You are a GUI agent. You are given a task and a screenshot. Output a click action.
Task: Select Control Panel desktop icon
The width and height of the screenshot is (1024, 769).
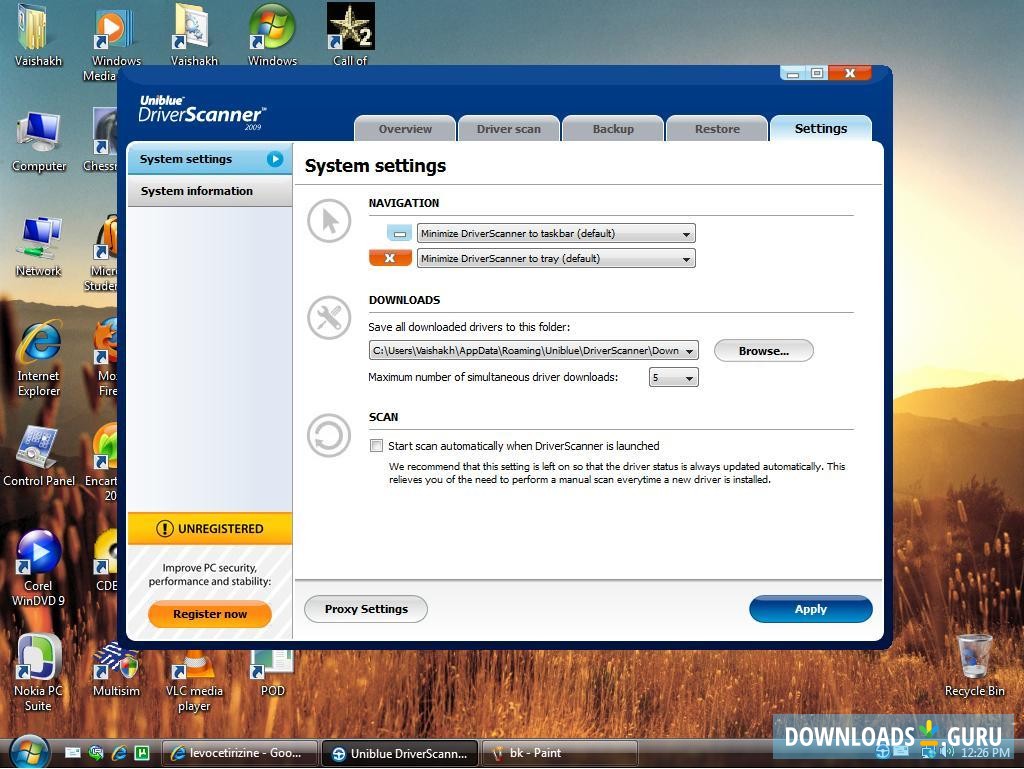point(39,456)
